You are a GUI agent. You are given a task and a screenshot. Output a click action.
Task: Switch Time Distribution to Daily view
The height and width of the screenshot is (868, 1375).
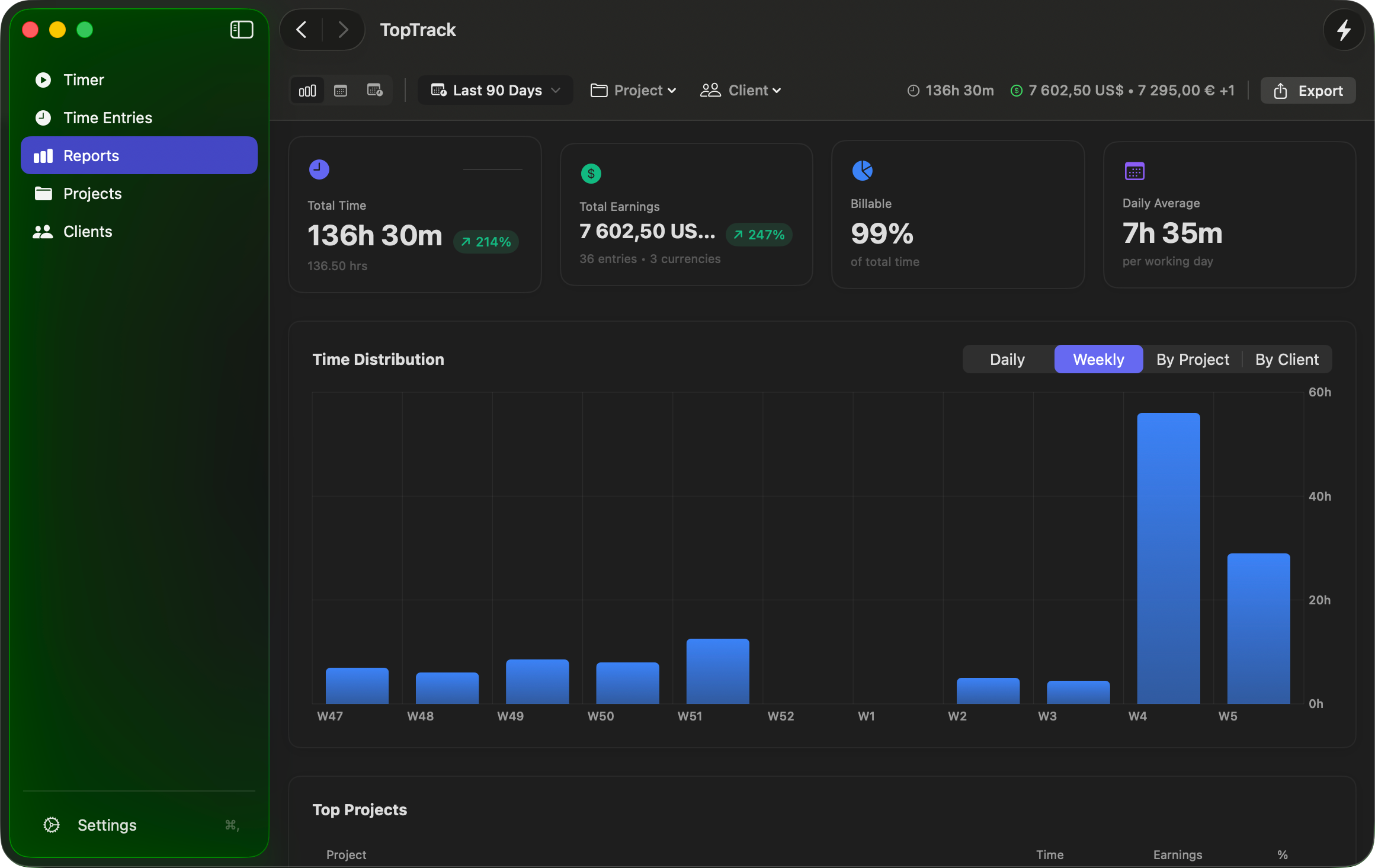point(1007,359)
